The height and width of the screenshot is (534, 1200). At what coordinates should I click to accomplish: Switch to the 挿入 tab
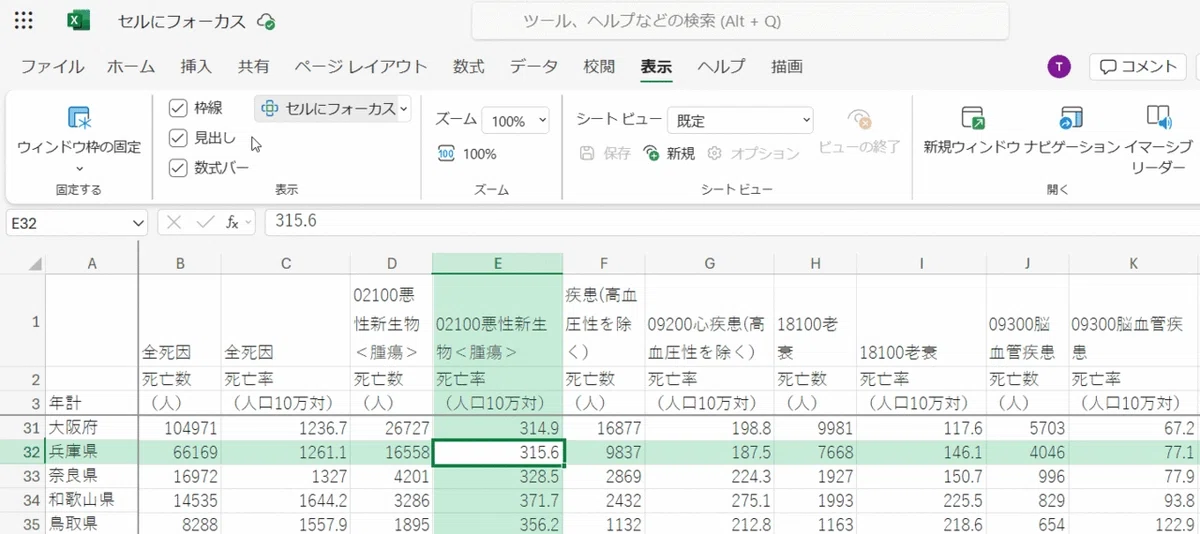point(196,67)
